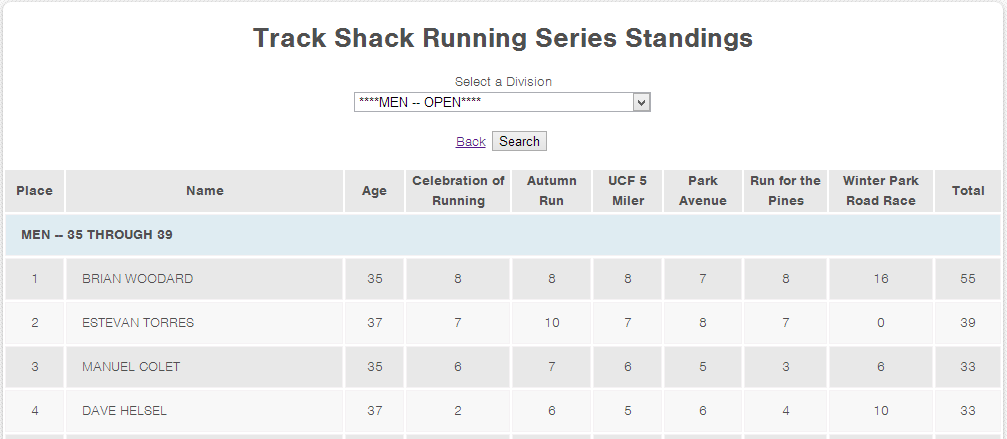This screenshot has height=439, width=1007.
Task: Select the Celebration of Running header
Action: click(x=458, y=191)
